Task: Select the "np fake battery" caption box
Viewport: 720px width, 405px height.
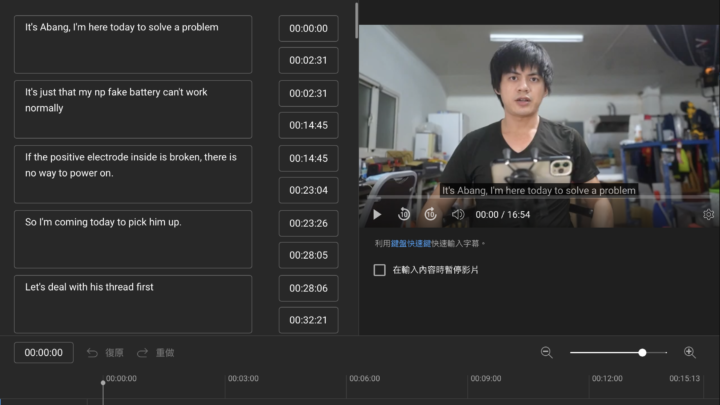Action: pyautogui.click(x=133, y=109)
